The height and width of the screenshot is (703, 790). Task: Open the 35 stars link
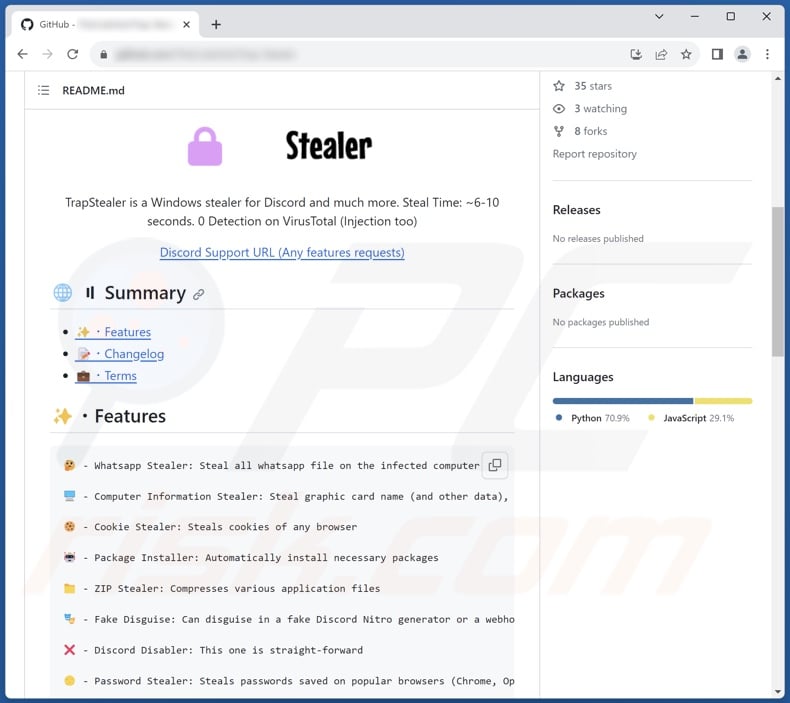(593, 86)
